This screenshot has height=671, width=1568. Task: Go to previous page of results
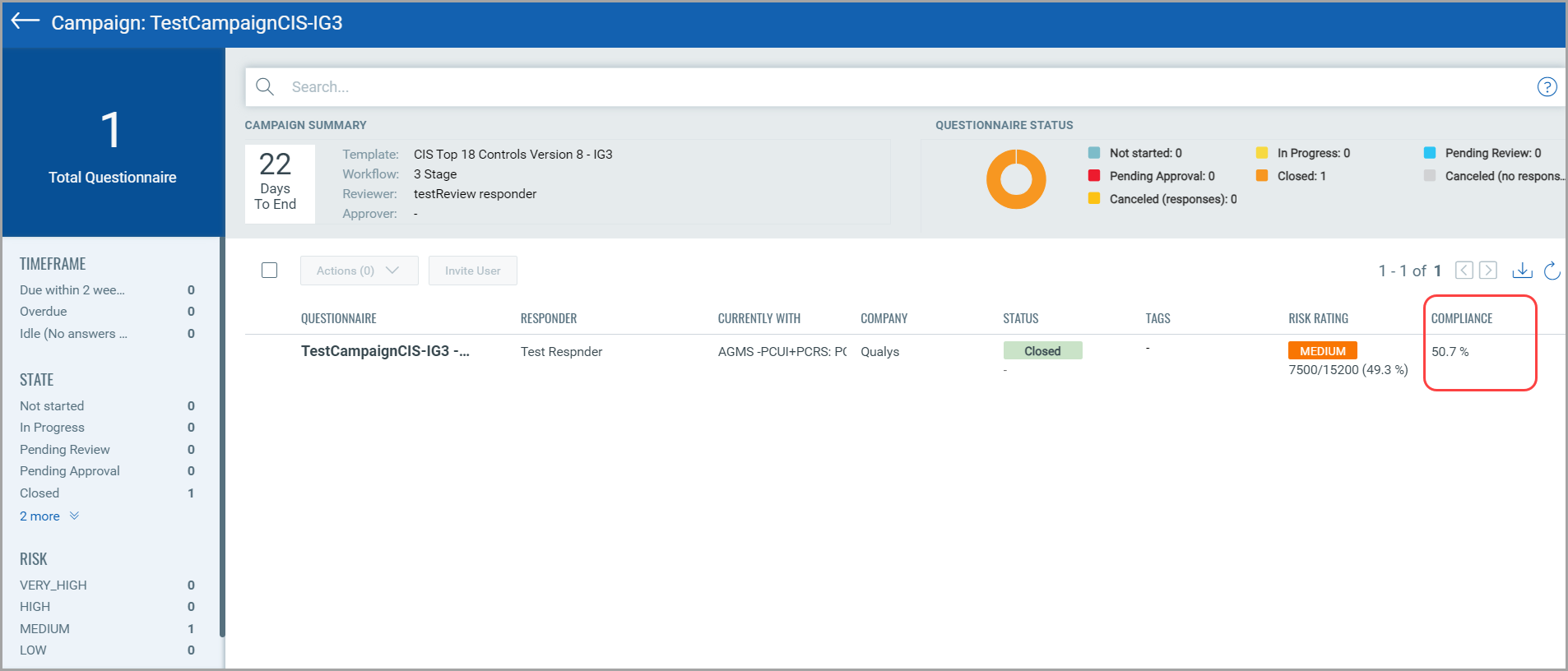pos(1464,270)
